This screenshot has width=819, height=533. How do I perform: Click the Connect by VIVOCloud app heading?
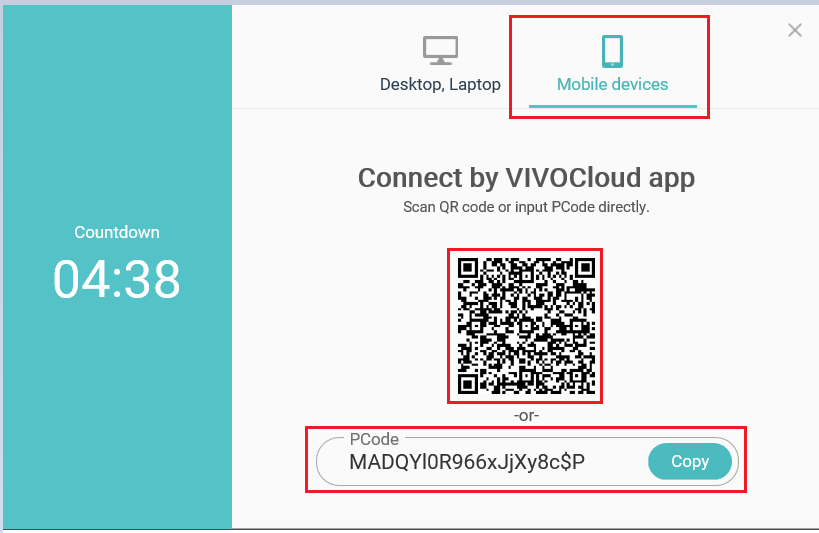526,178
